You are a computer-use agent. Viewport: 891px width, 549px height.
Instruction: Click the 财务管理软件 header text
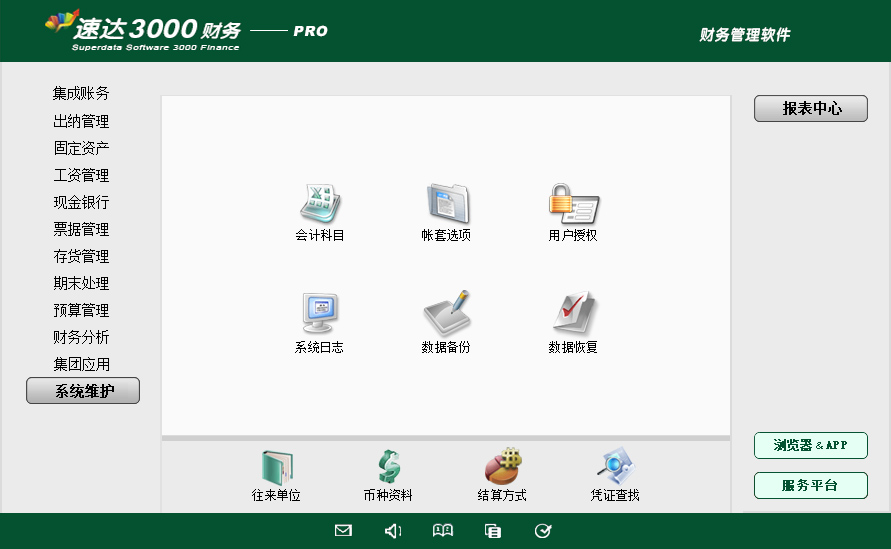745,35
